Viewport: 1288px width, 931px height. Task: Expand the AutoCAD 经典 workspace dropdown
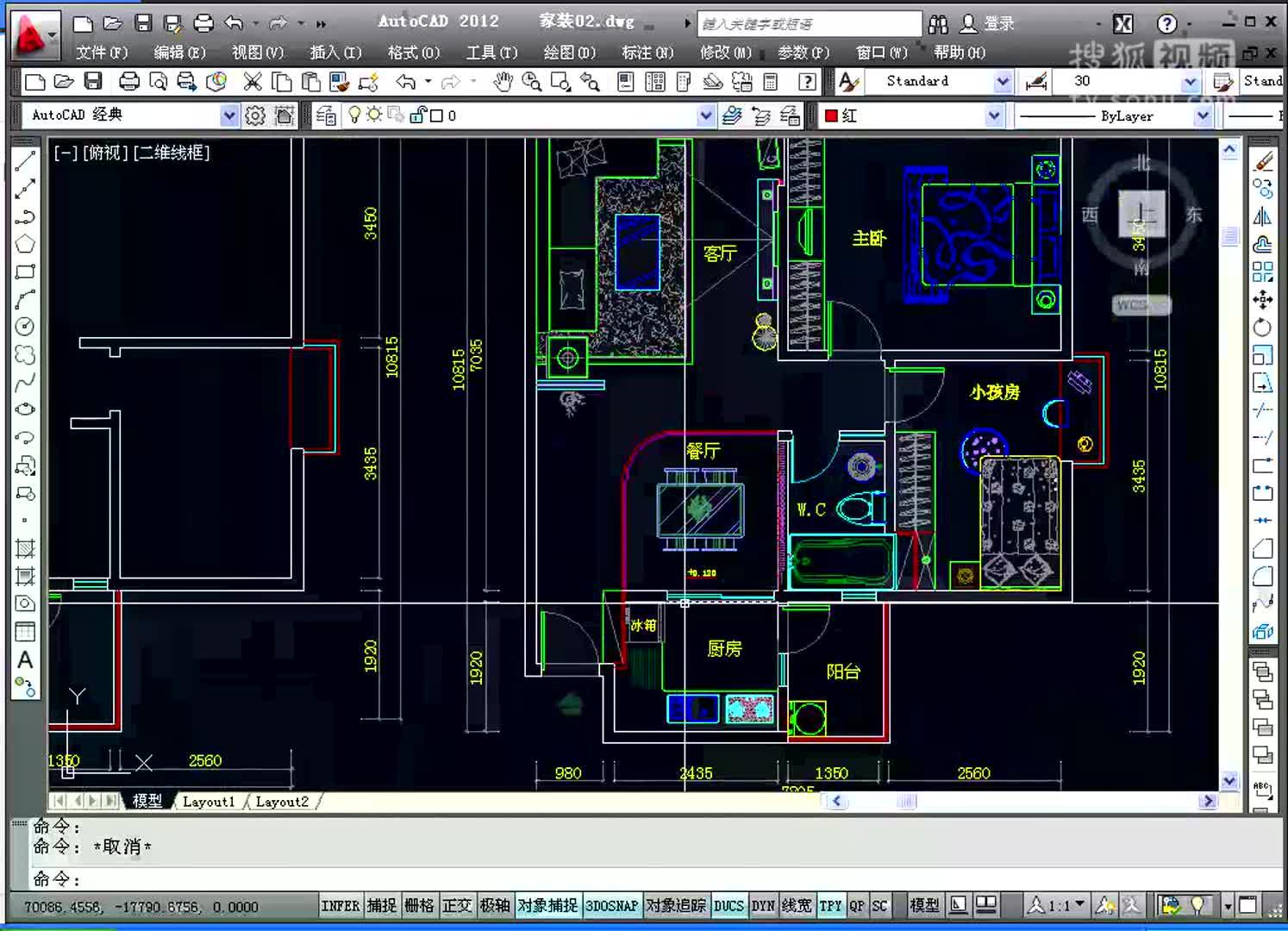coord(229,116)
